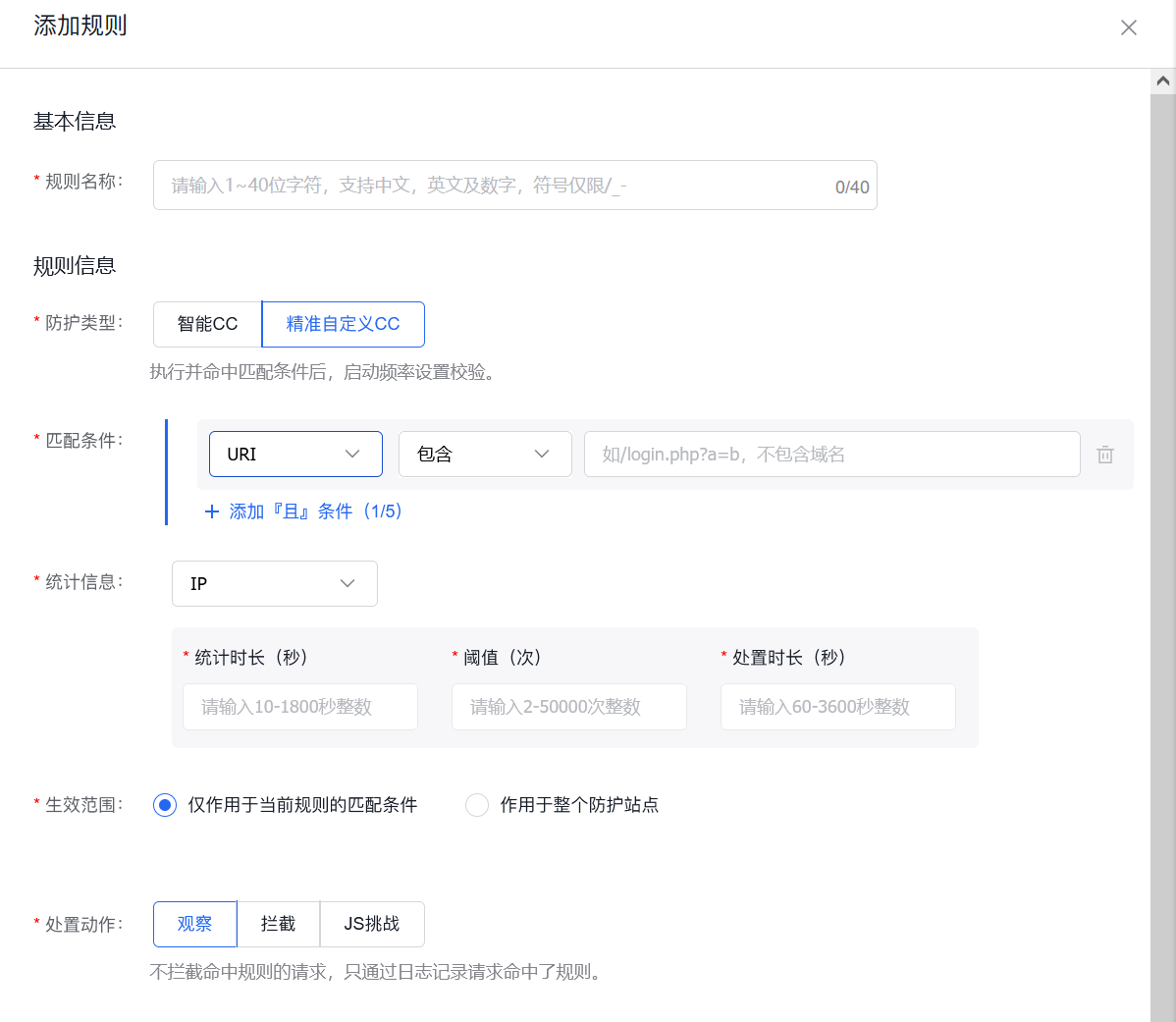Click the plus icon to add a condition
Screen dimensions: 1176x1022
[x=212, y=511]
